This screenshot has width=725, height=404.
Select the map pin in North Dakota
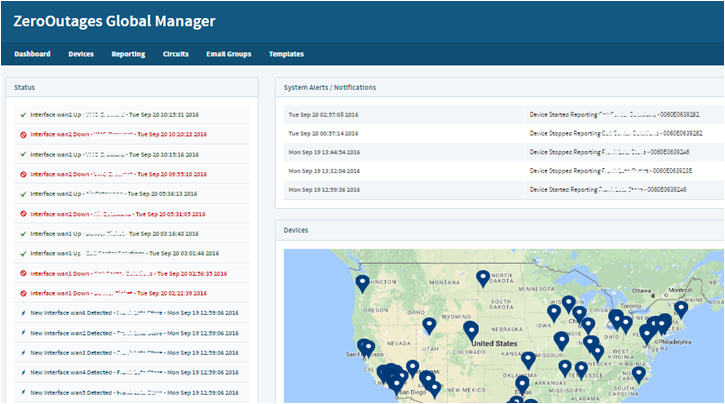pyautogui.click(x=483, y=278)
